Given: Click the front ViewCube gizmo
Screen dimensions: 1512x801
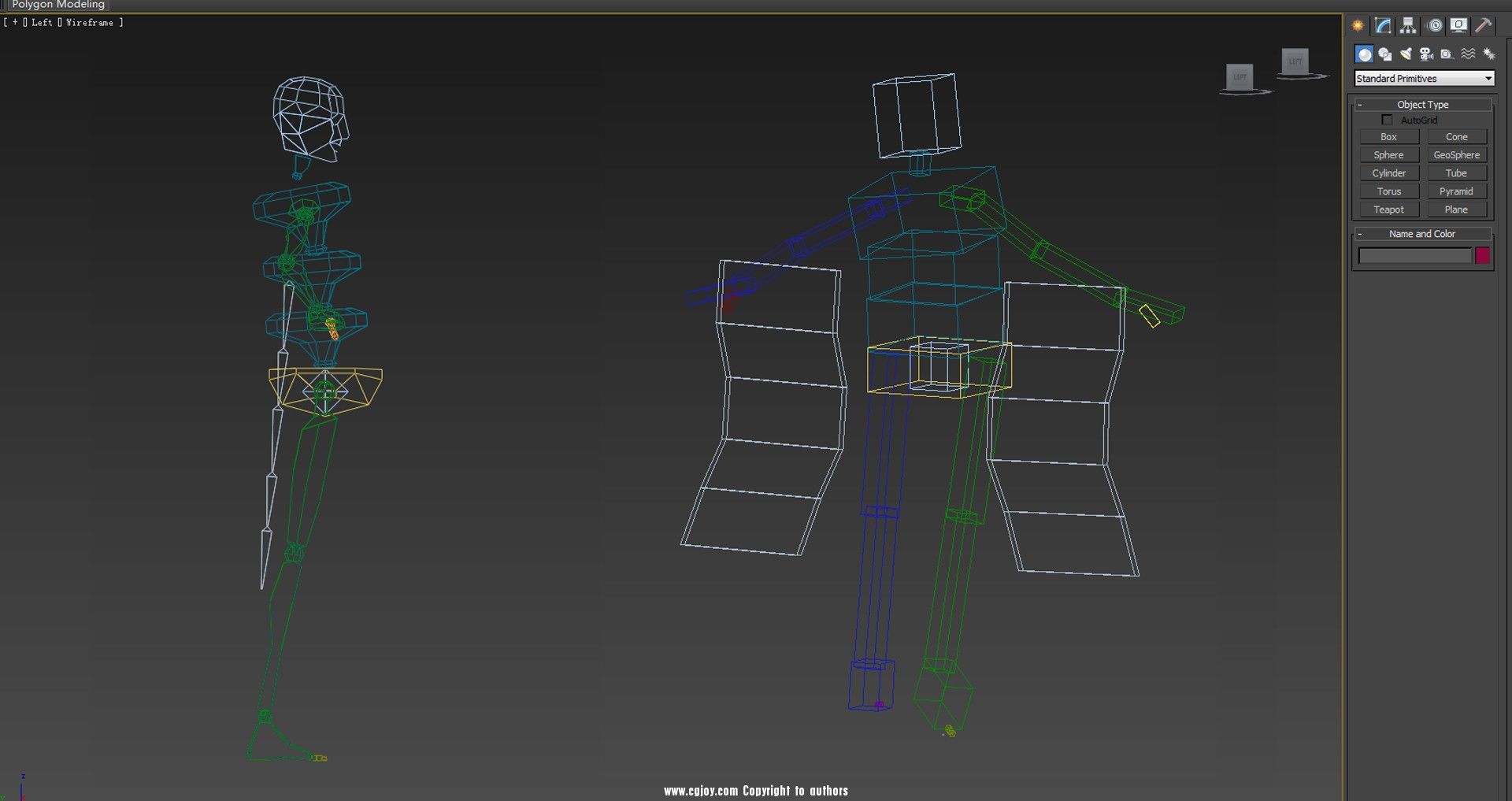Looking at the screenshot, I should pos(1240,77).
